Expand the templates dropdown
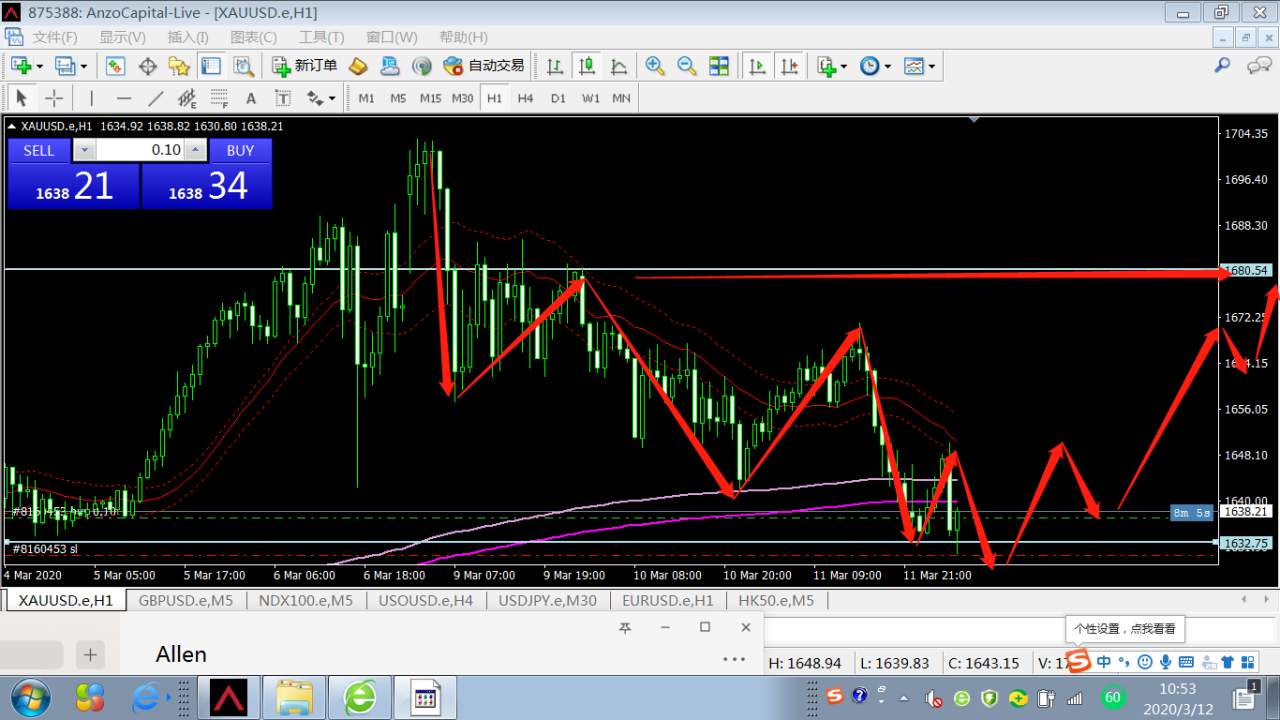Viewport: 1280px width, 720px height. pos(932,66)
